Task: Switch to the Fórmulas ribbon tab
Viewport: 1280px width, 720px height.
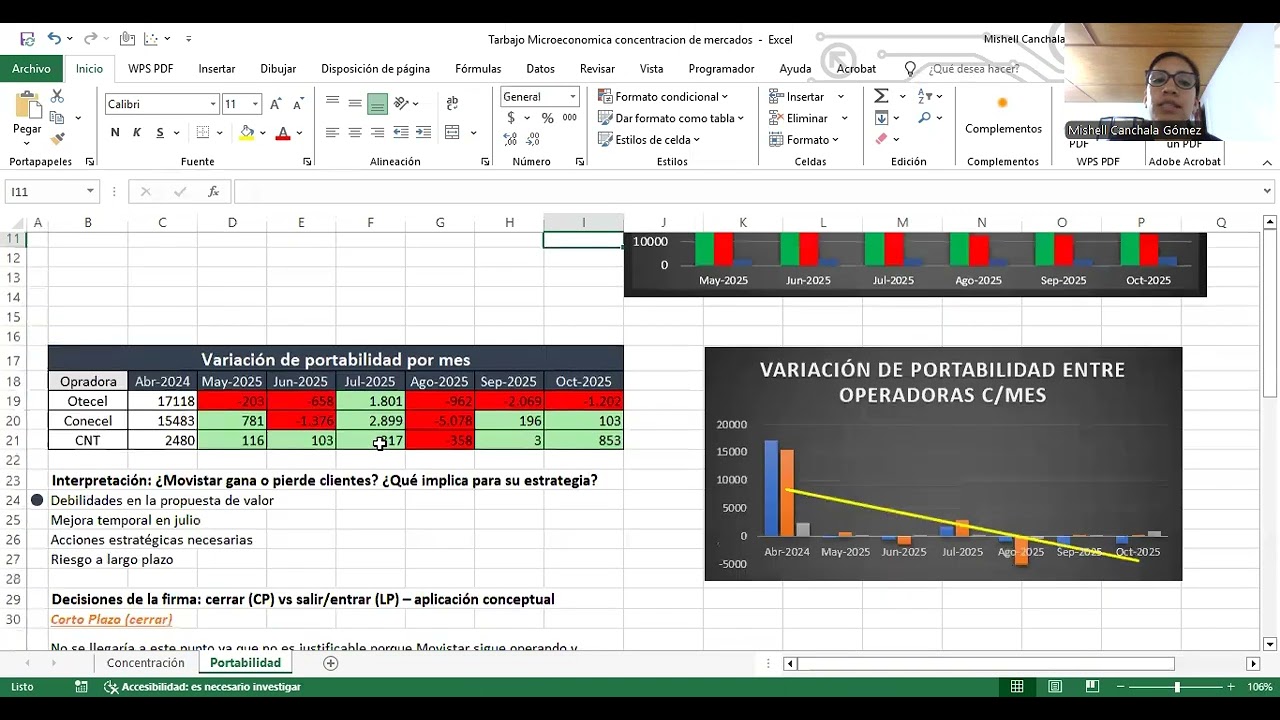Action: pos(478,69)
